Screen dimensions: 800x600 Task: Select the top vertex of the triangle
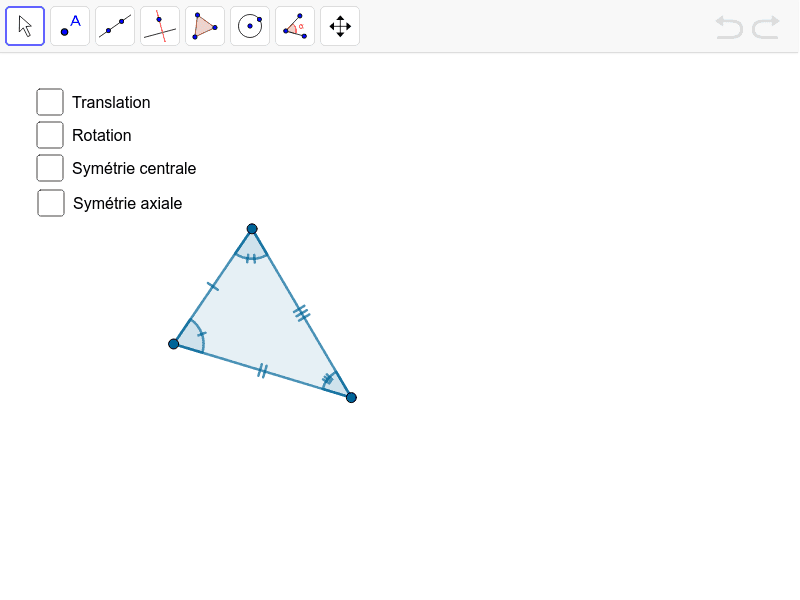click(x=252, y=229)
